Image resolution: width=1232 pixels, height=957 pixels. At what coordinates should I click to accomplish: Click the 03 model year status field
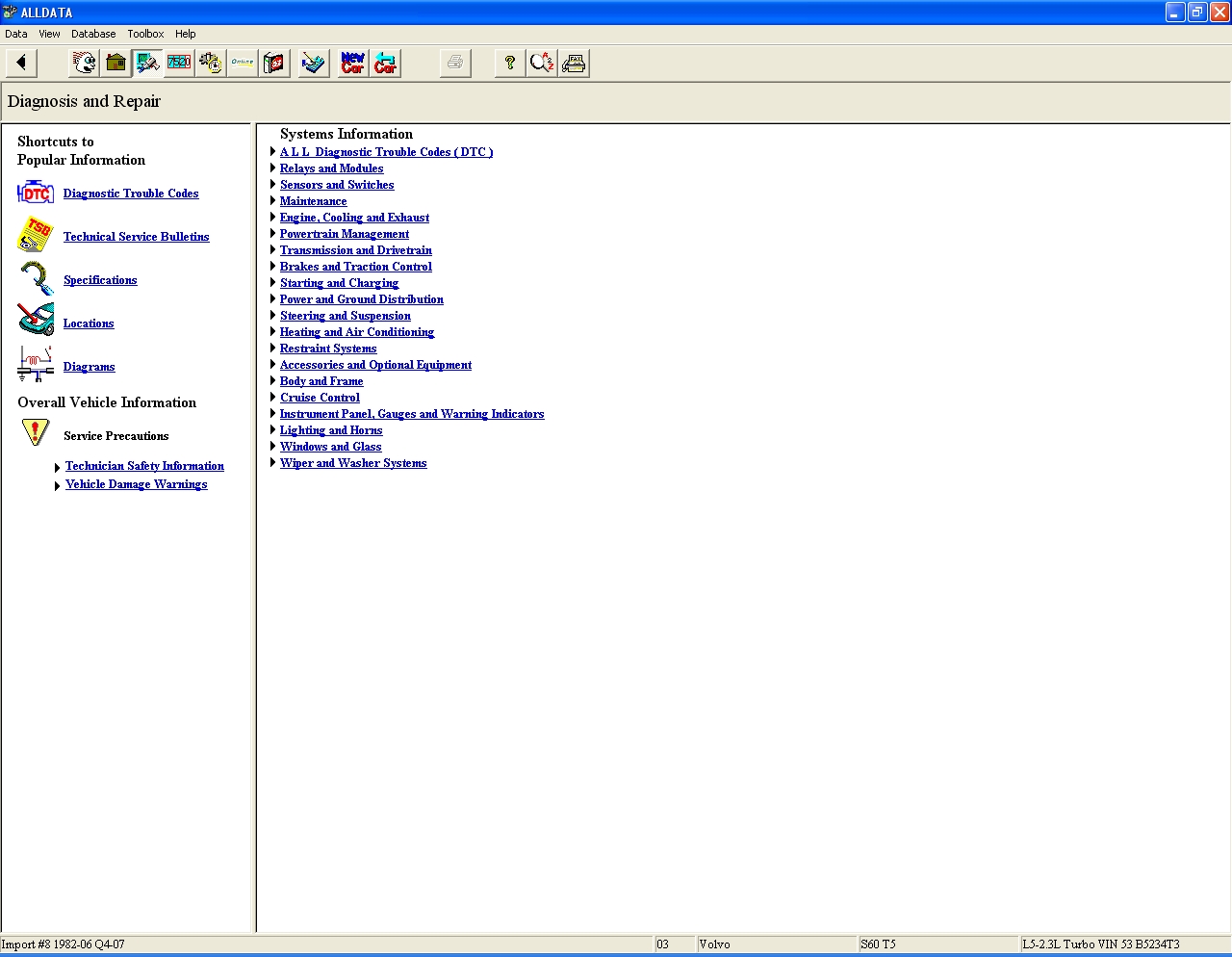[675, 944]
